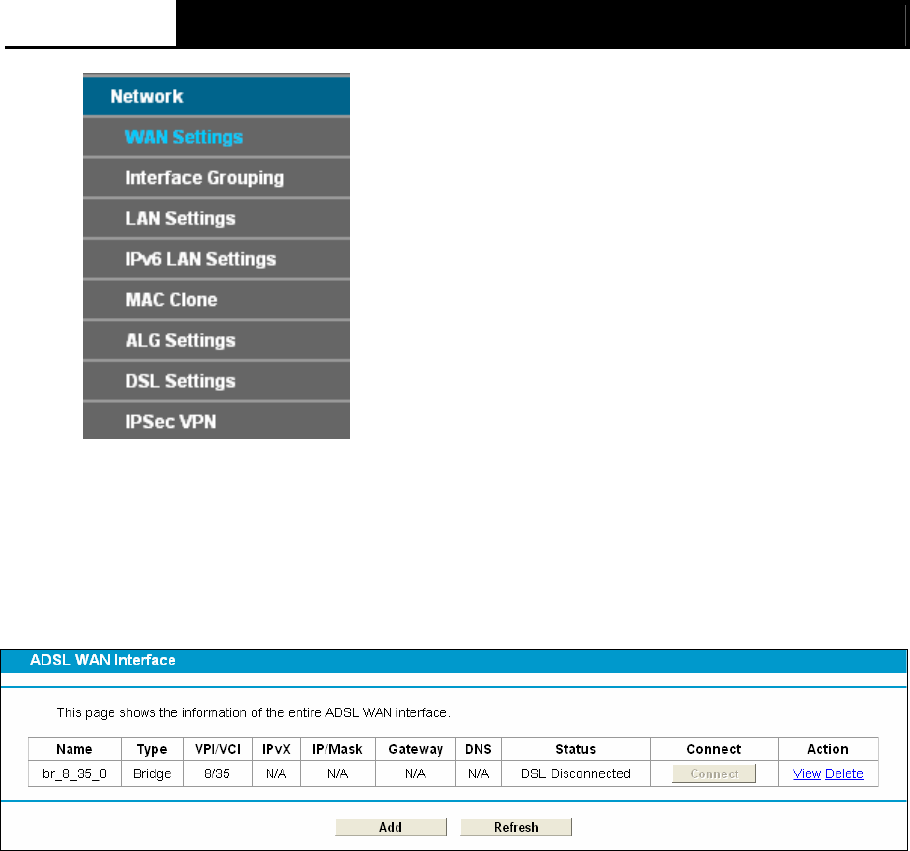View the br_8_35_0 interface details
This screenshot has height=851, width=910.
coord(807,774)
